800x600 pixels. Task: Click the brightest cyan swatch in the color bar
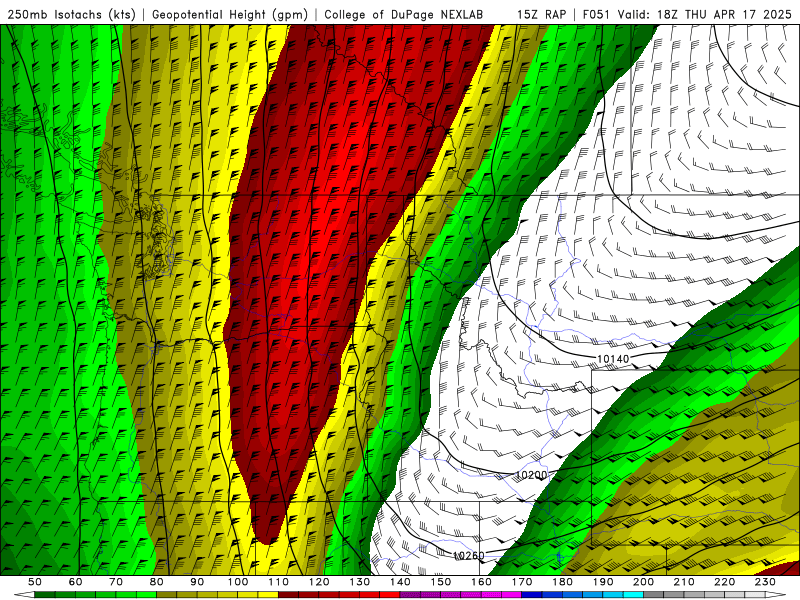(634, 594)
